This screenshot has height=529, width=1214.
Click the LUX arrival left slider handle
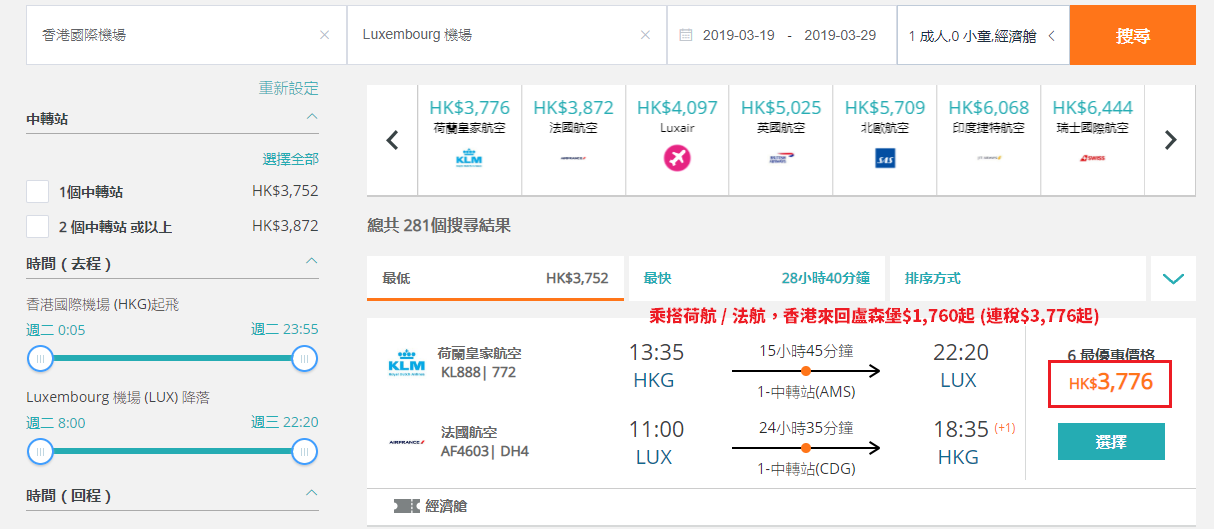(x=40, y=451)
